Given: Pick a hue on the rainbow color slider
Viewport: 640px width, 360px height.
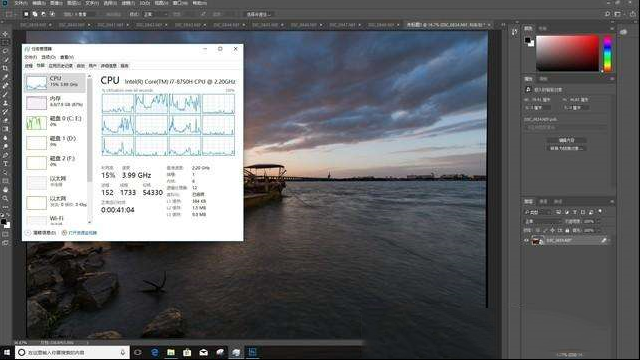Looking at the screenshot, I should (607, 53).
